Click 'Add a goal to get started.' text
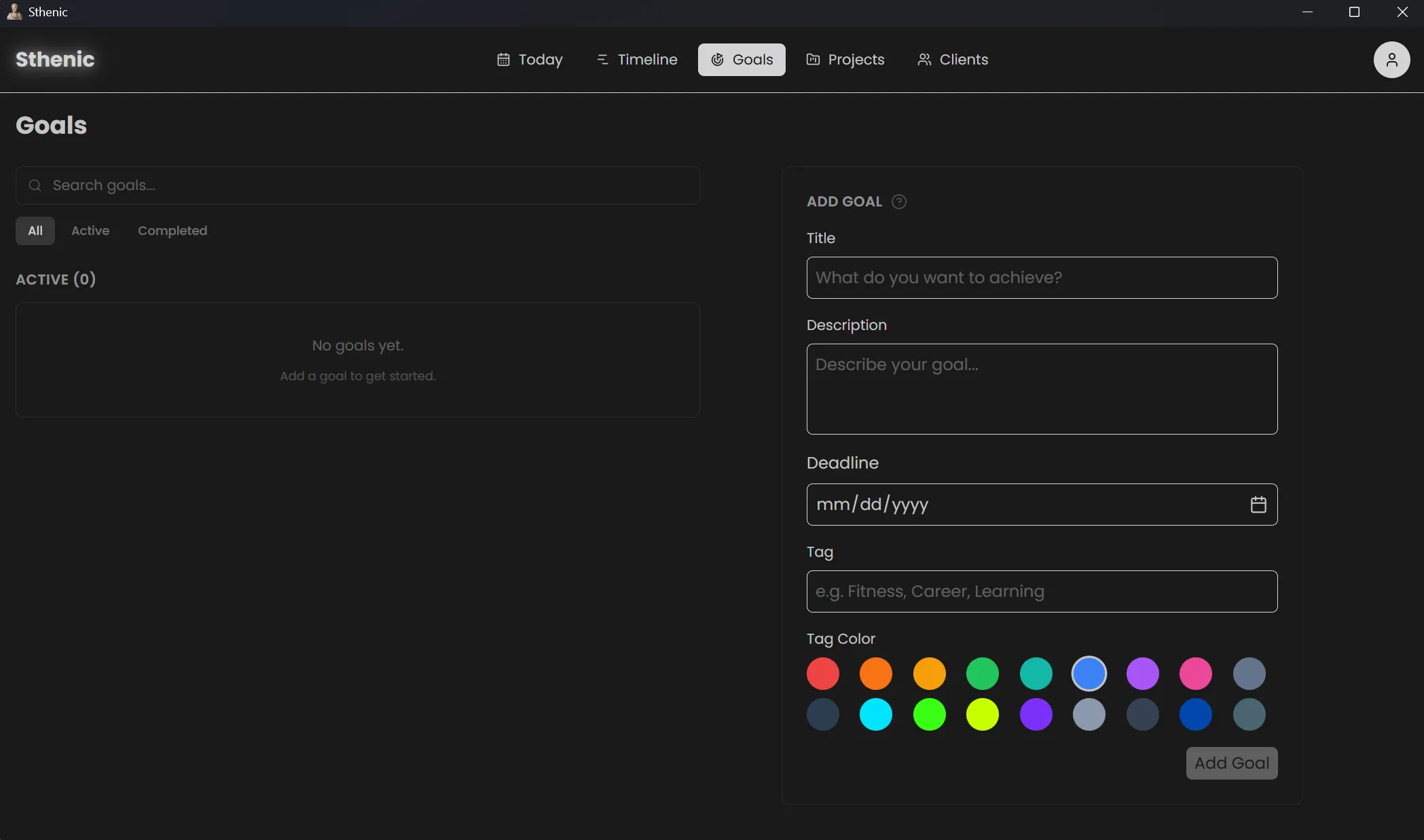The height and width of the screenshot is (840, 1424). tap(358, 376)
